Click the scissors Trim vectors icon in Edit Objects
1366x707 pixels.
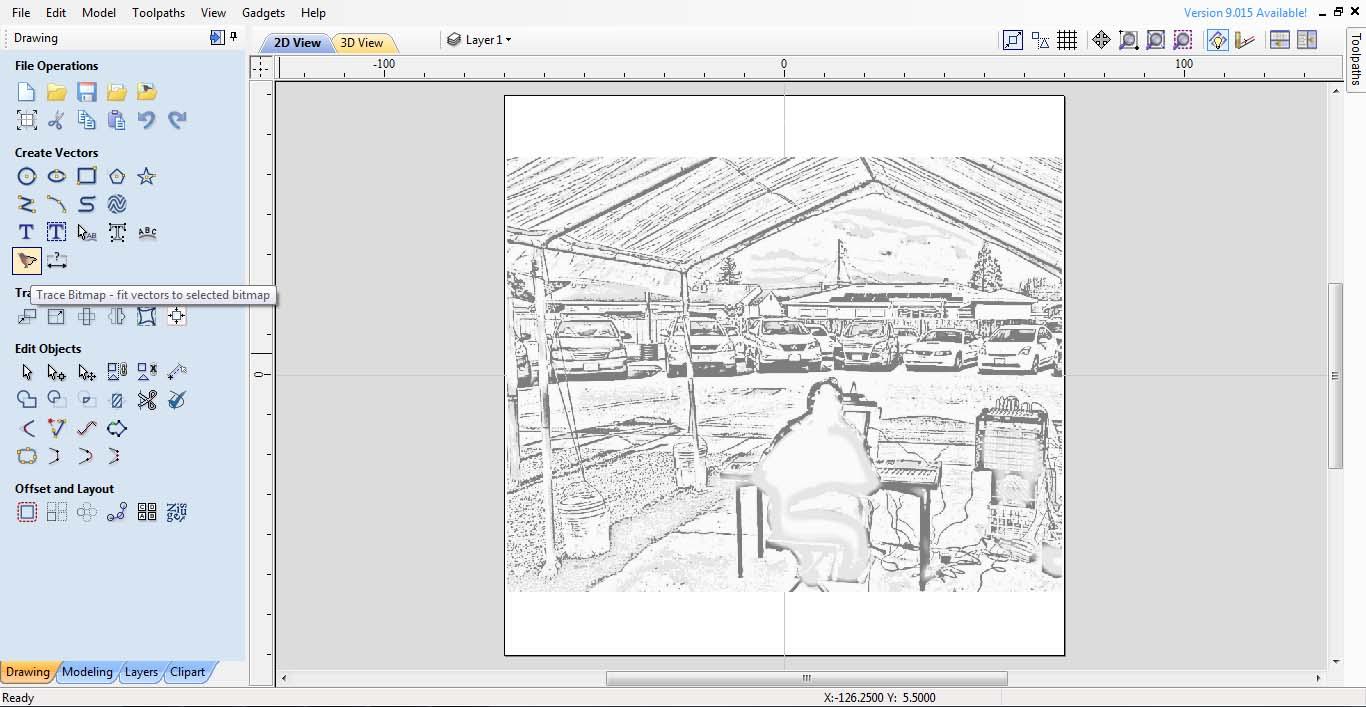point(147,400)
